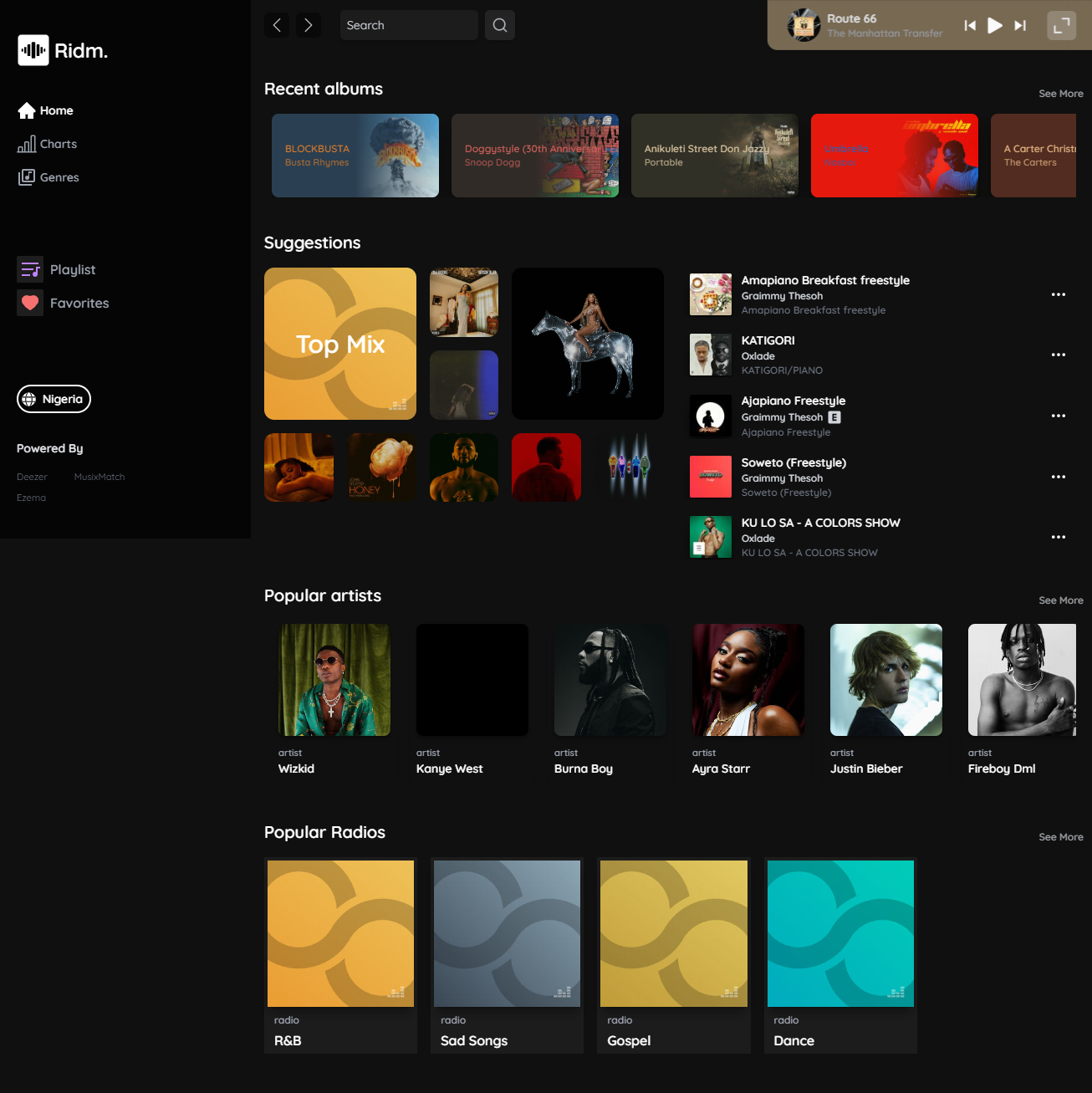1092x1093 pixels.
Task: Open Doggystyle album by Snoop Dogg
Action: 535,156
